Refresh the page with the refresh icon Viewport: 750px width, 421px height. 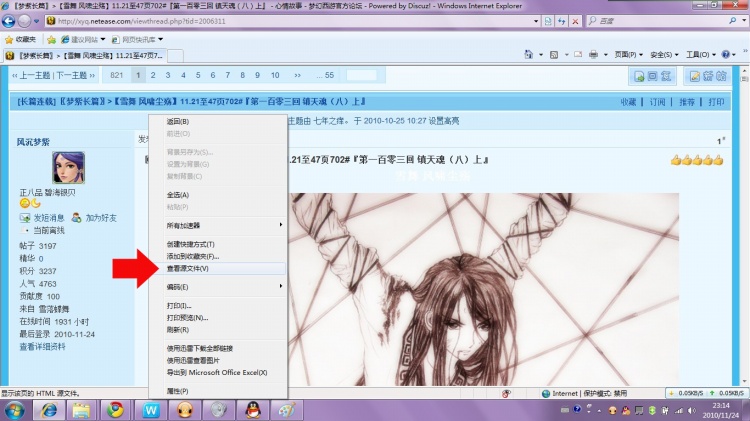(x=562, y=21)
